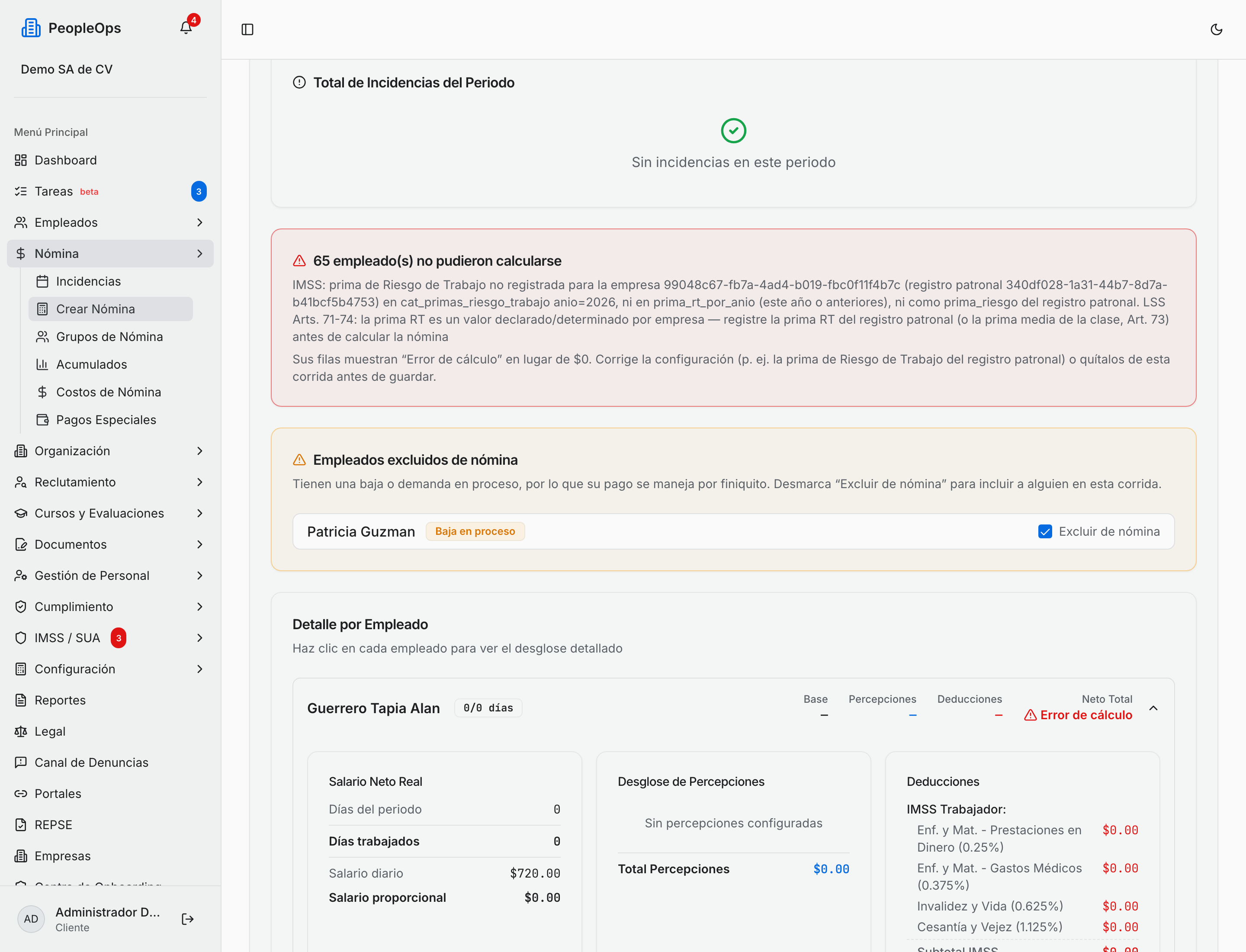This screenshot has height=952, width=1246.
Task: Click the Portales link icon
Action: pos(21,794)
